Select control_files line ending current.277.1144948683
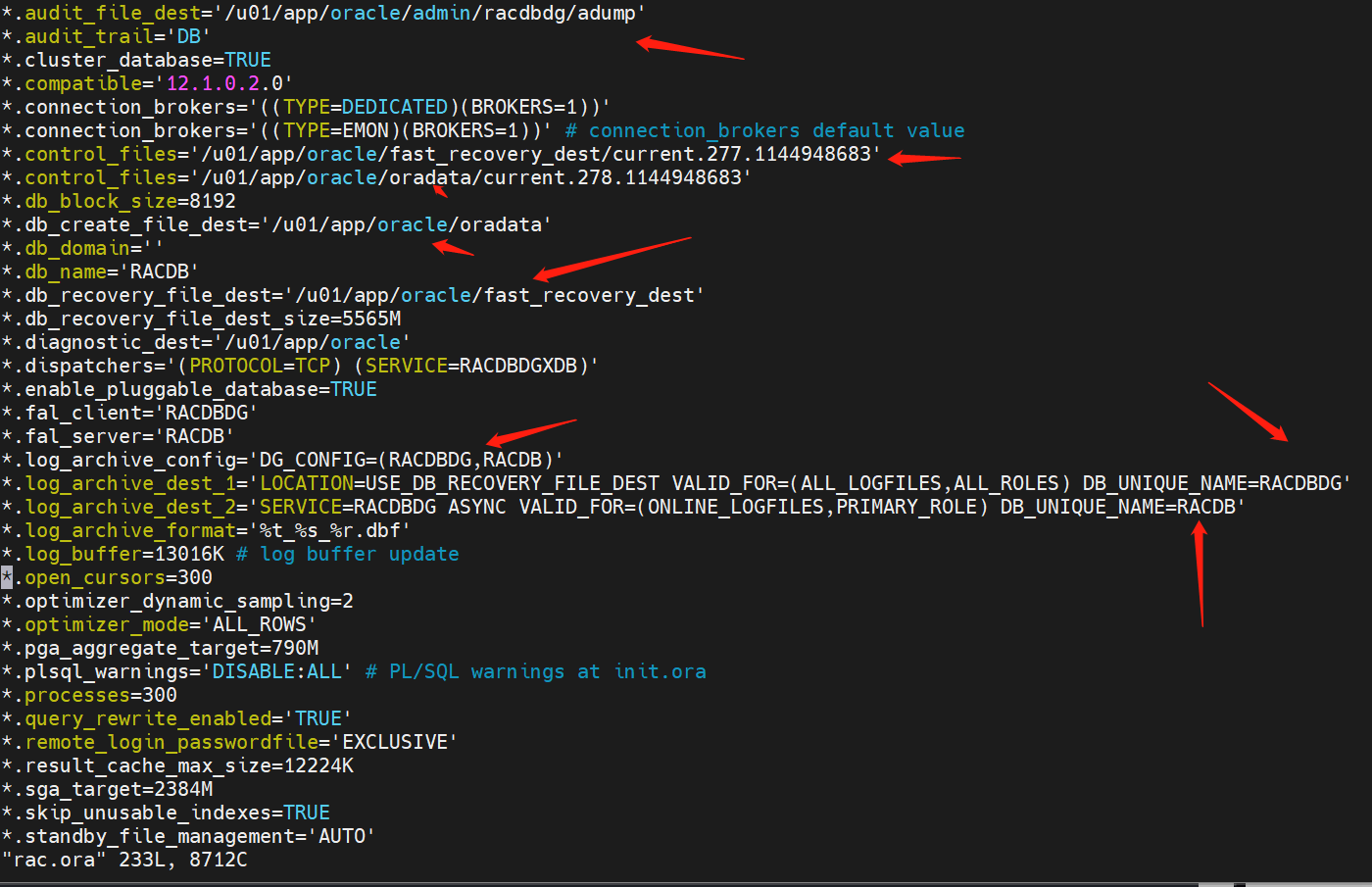 (441, 154)
